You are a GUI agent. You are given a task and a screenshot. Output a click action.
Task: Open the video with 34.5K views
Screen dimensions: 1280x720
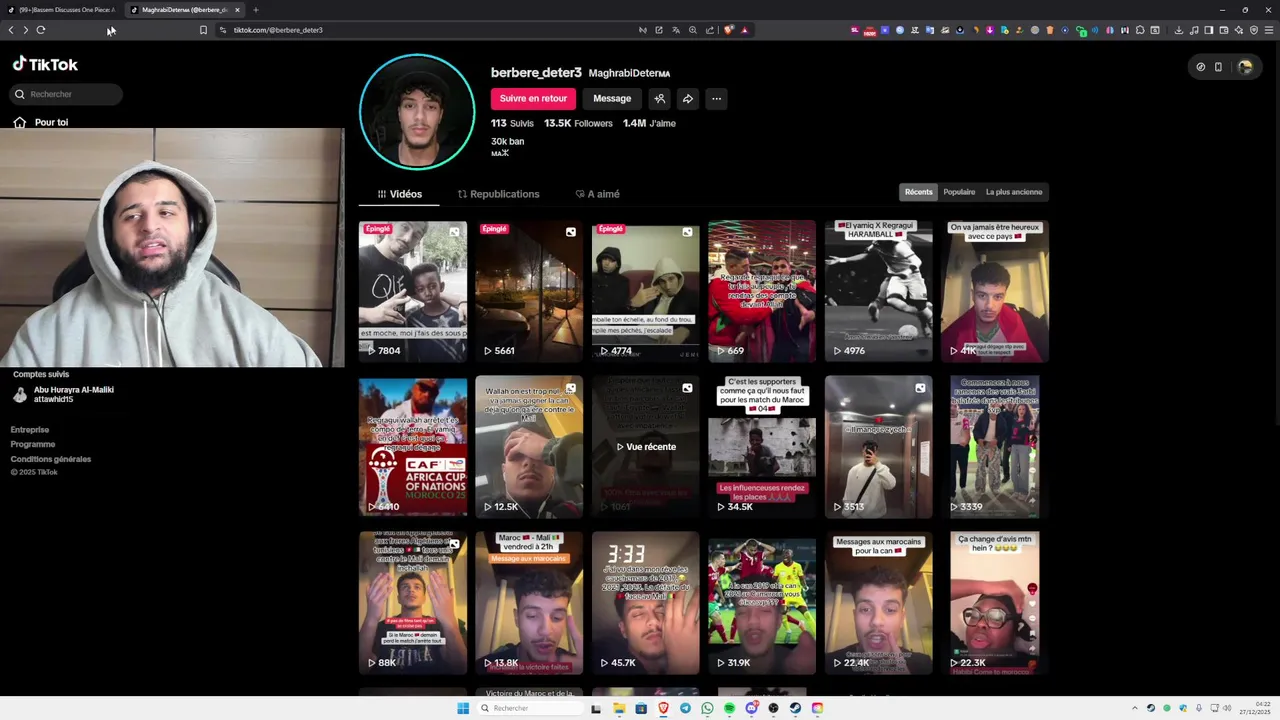762,446
